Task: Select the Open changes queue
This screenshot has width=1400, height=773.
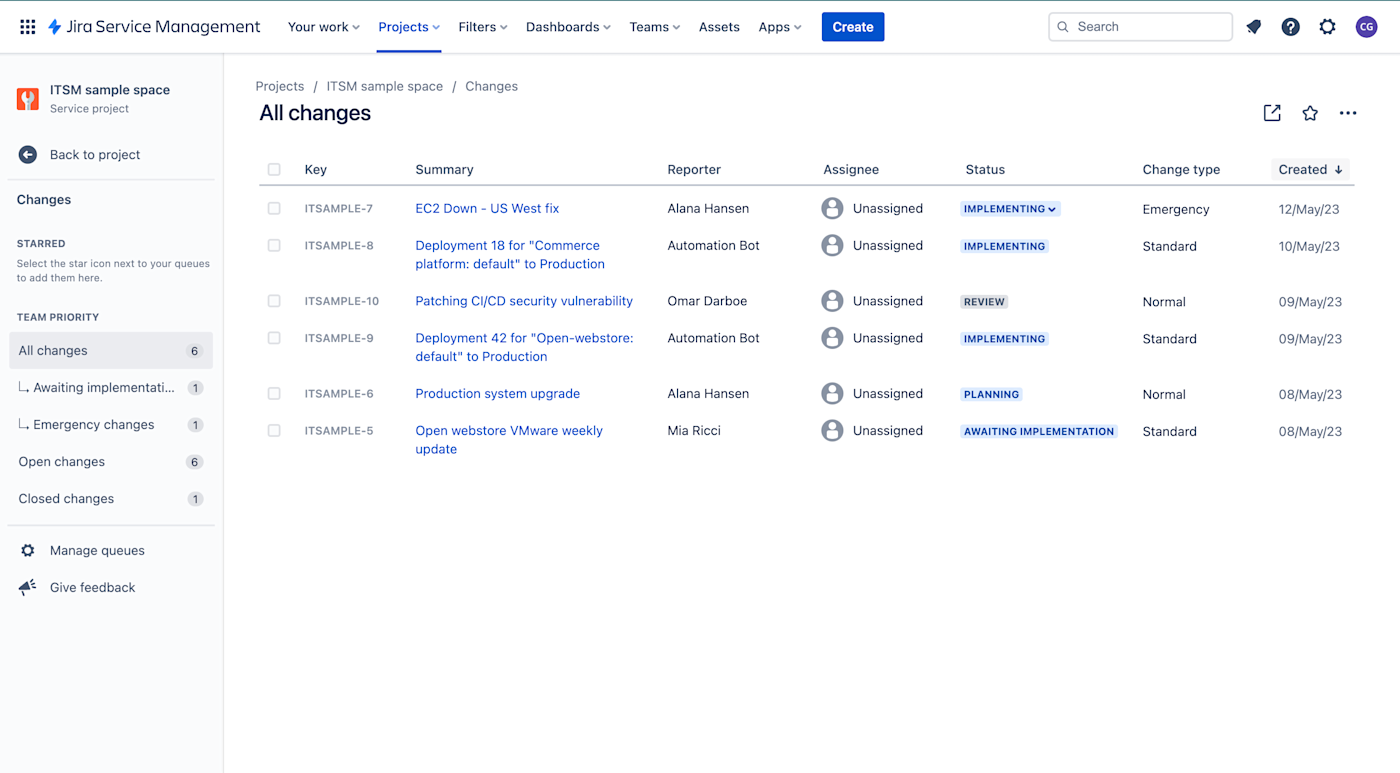Action: [110, 461]
